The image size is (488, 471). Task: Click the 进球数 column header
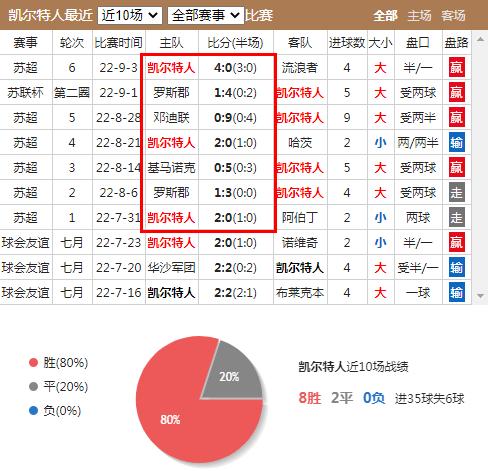(347, 43)
